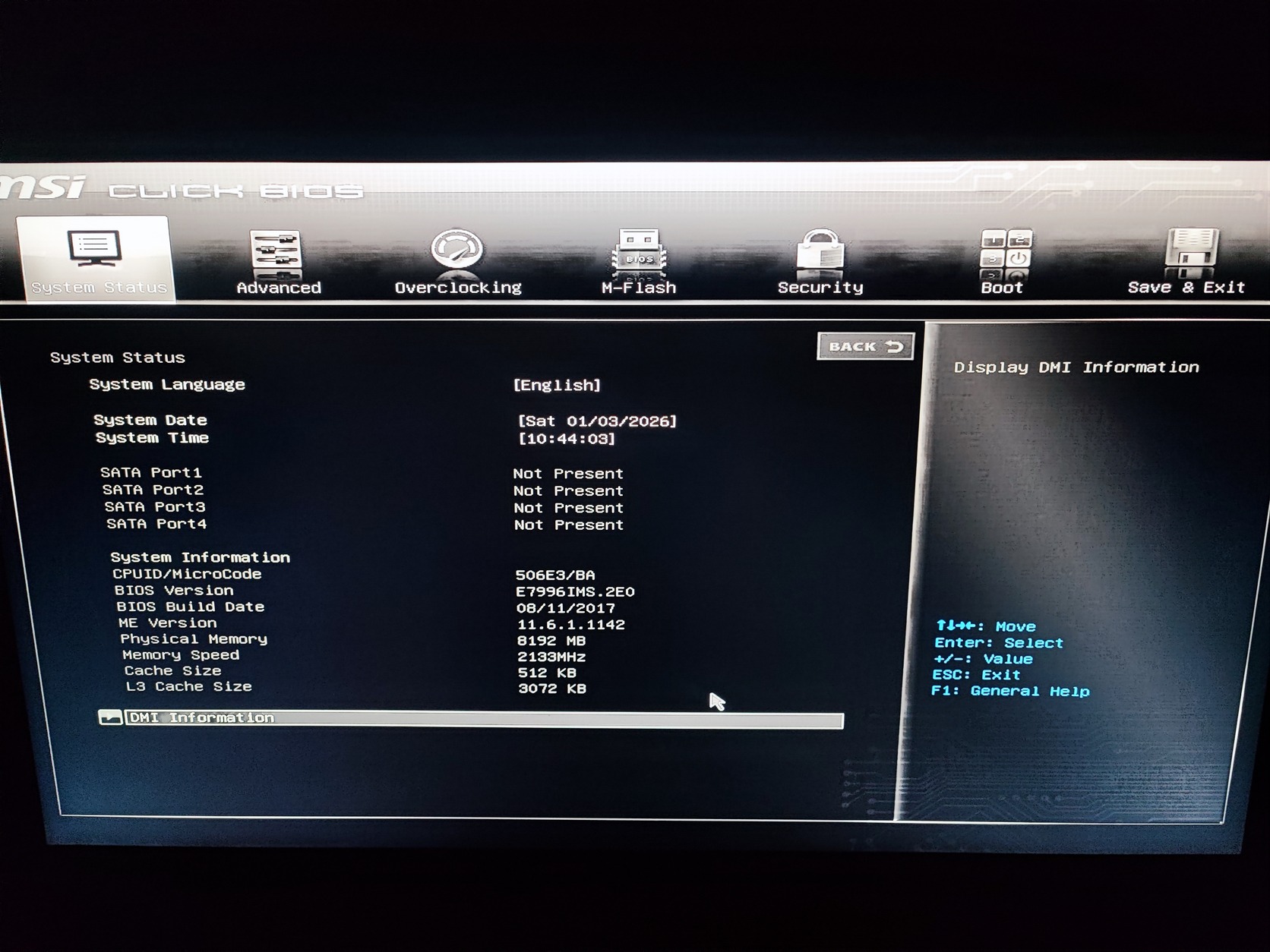Screen dimensions: 1270x952
Task: Go to the Security tab label
Action: pos(820,288)
